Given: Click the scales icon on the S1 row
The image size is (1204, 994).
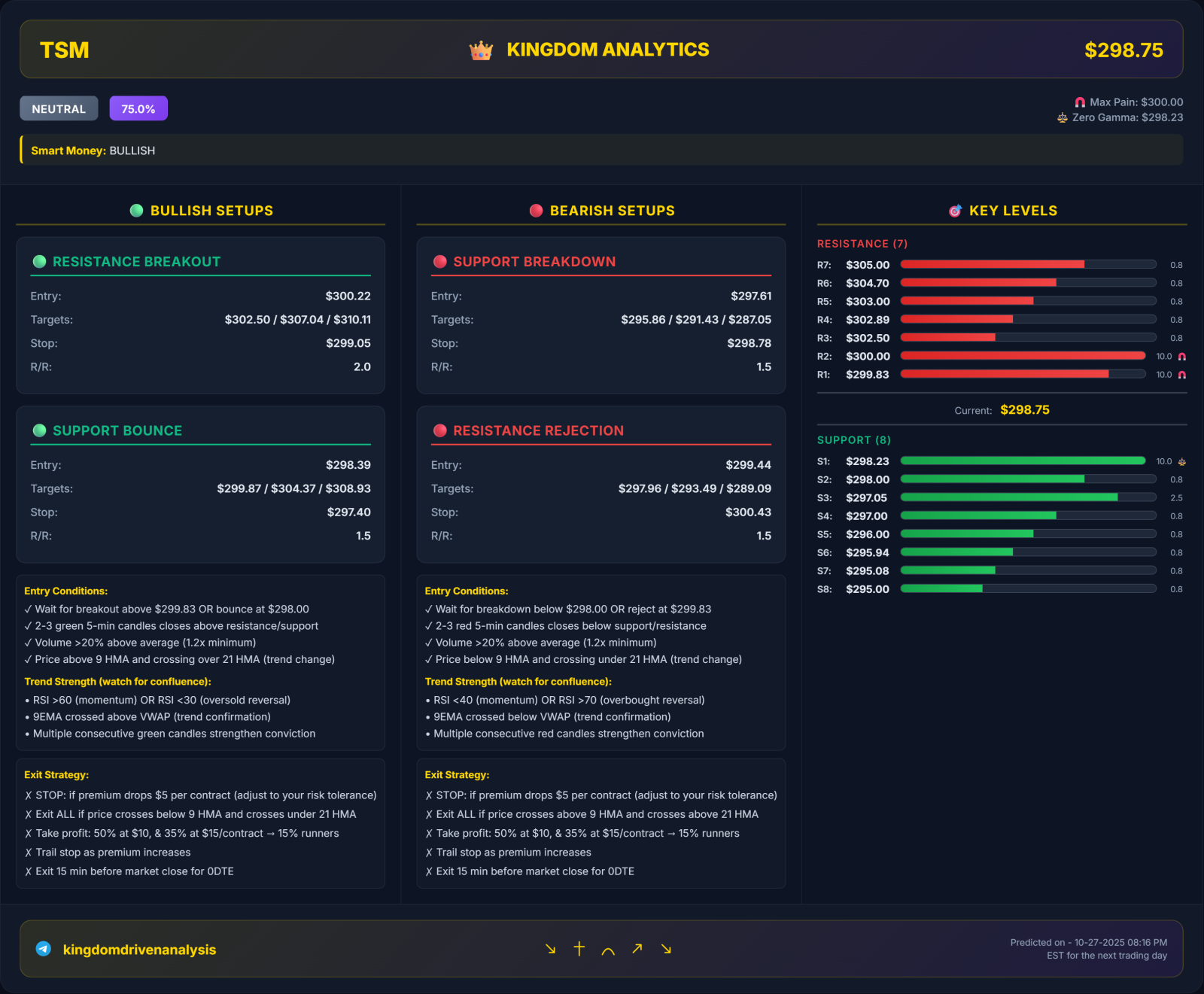Looking at the screenshot, I should coord(1181,461).
